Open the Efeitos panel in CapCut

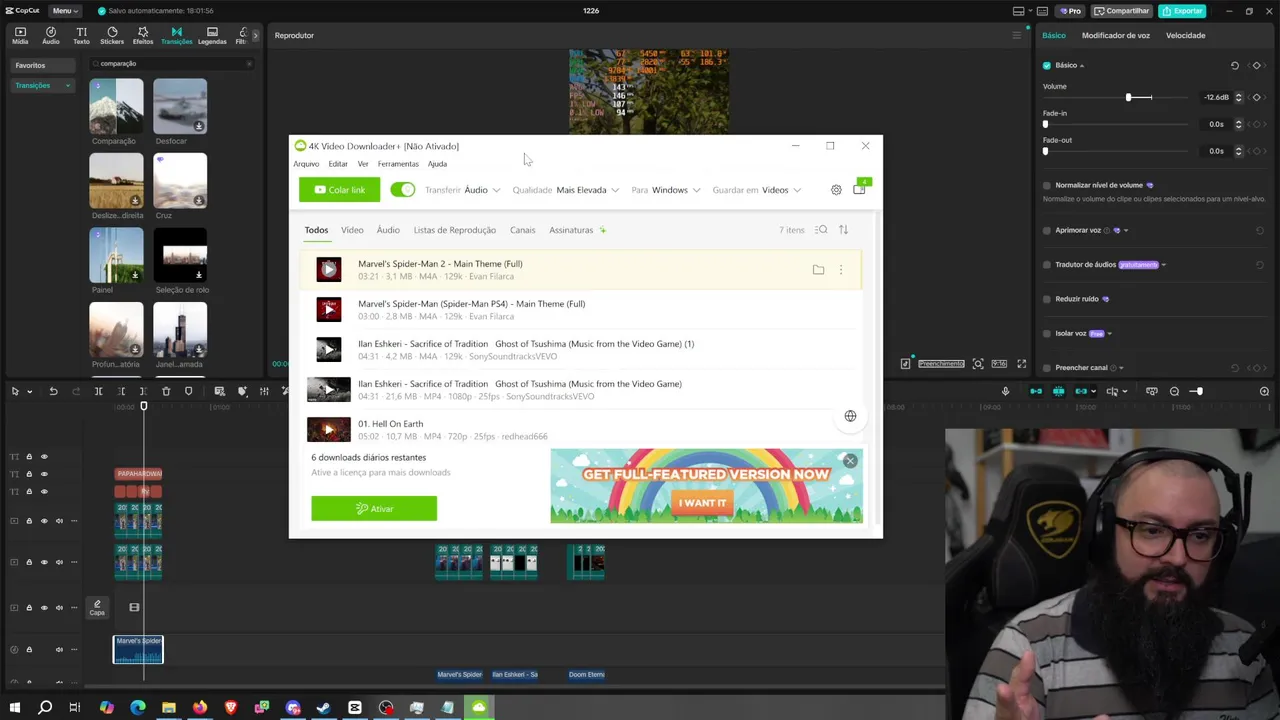[143, 35]
